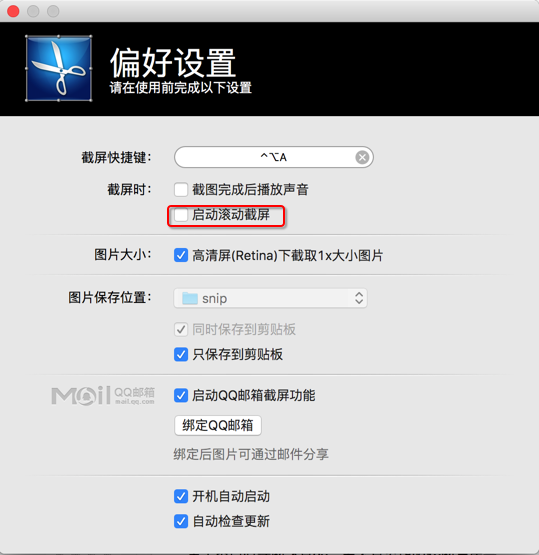Click the QQ Mail logo
Image resolution: width=539 pixels, height=555 pixels.
103,395
